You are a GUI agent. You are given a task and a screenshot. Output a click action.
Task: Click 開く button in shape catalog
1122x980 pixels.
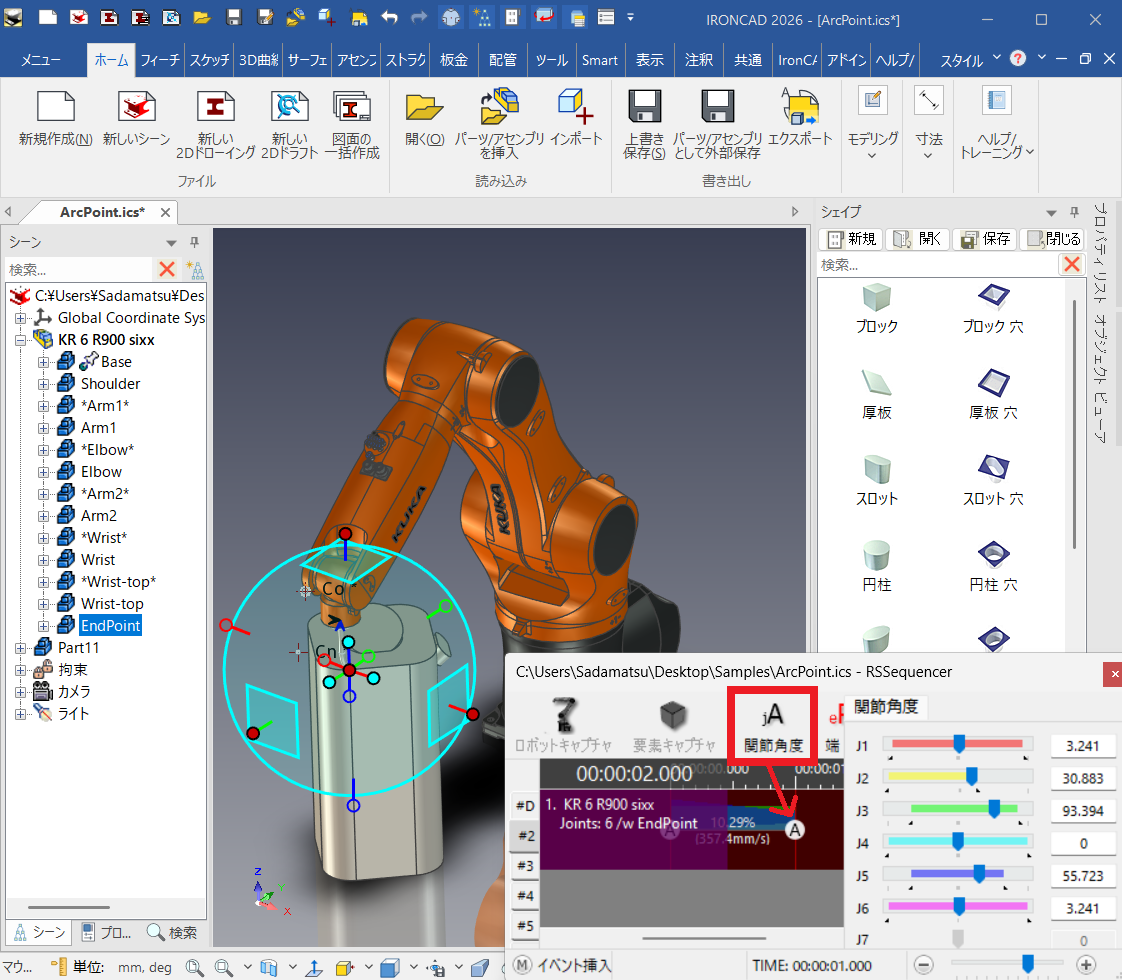click(x=917, y=239)
